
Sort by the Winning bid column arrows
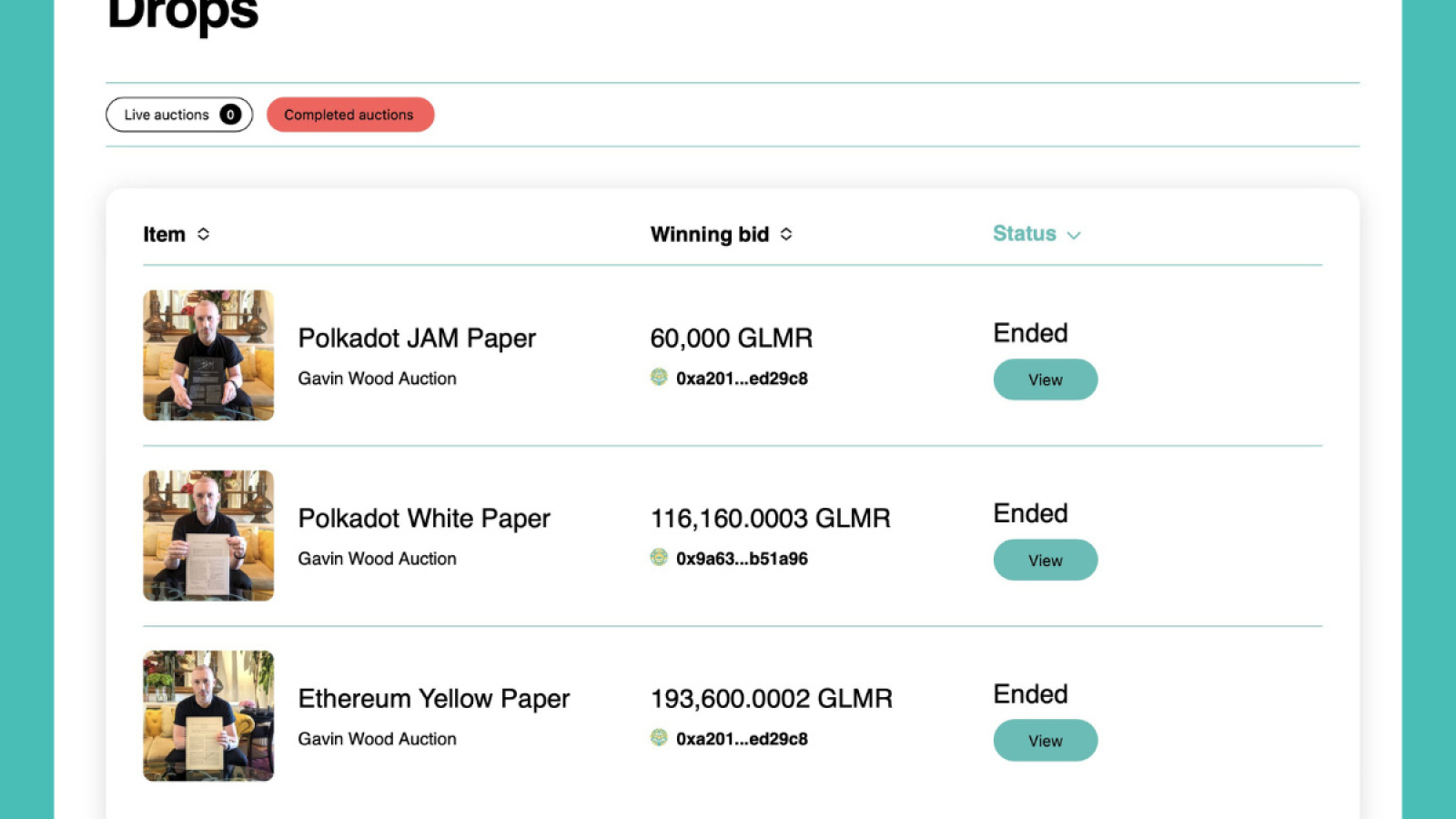click(786, 234)
